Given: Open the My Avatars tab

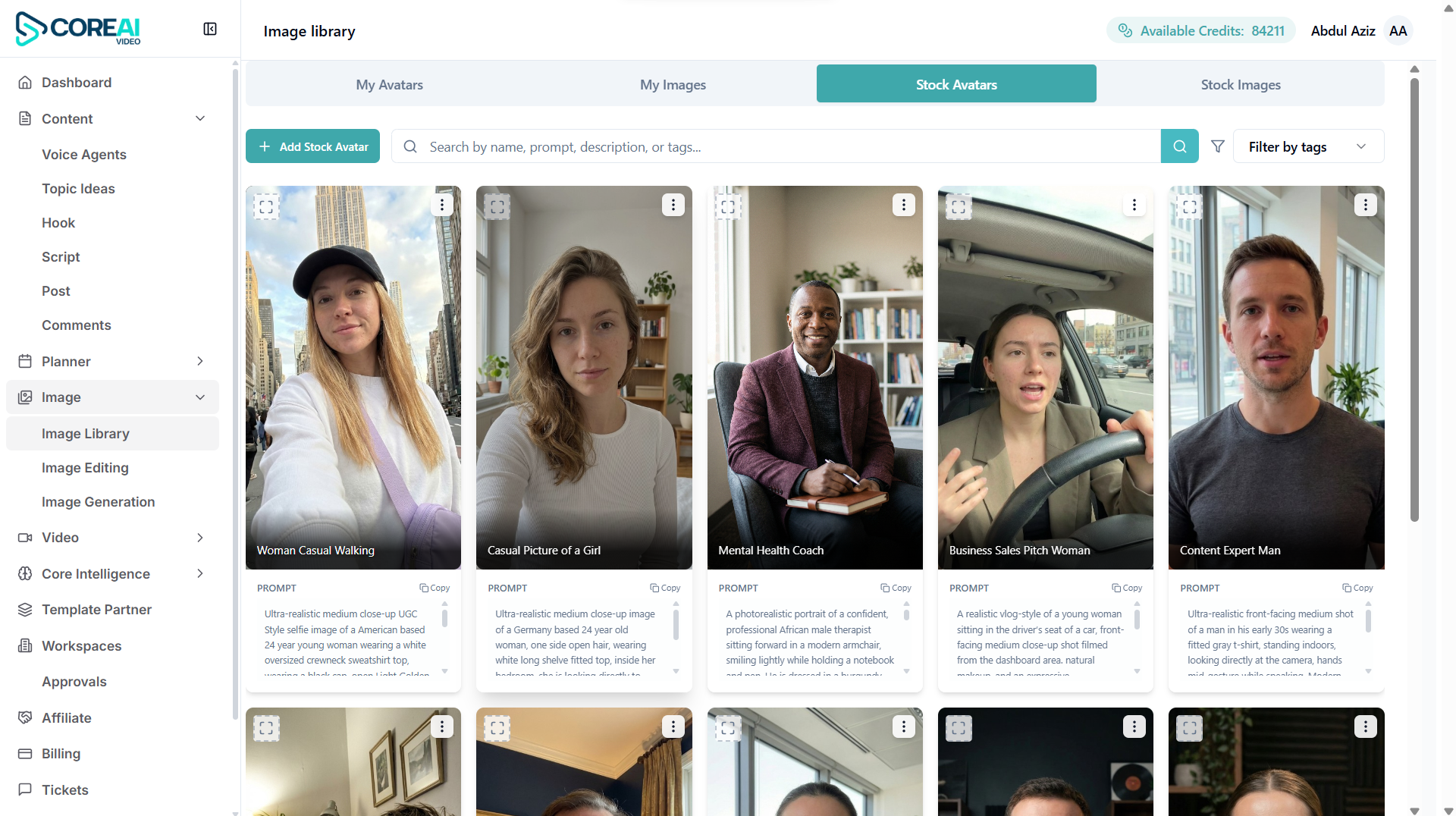Looking at the screenshot, I should pyautogui.click(x=389, y=84).
